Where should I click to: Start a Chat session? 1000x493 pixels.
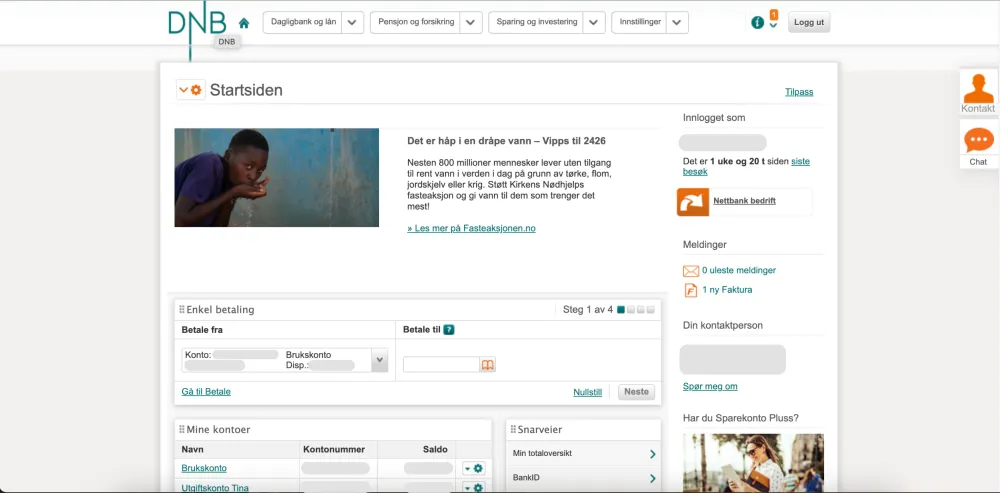tap(978, 144)
